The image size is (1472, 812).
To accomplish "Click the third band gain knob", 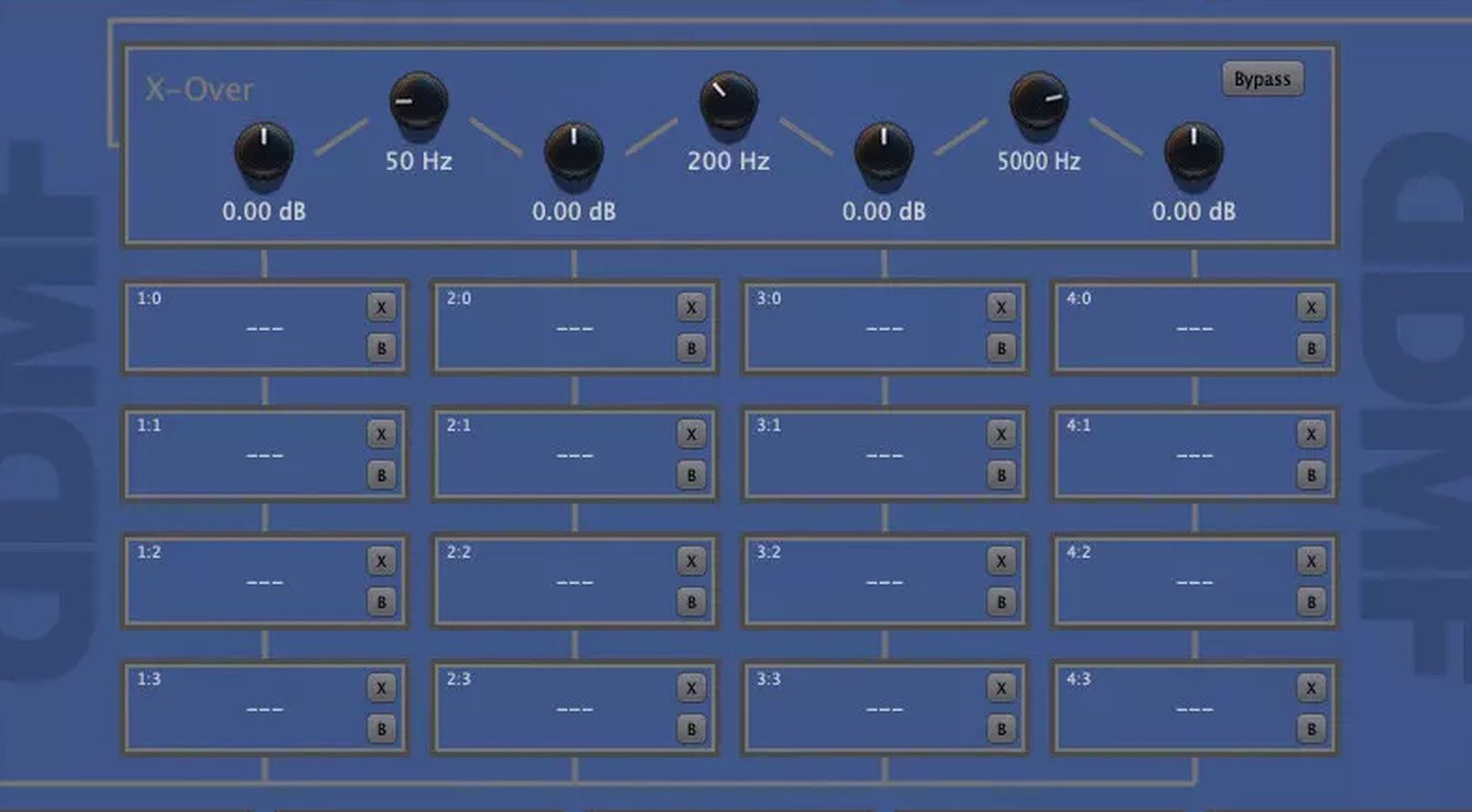I will (884, 152).
